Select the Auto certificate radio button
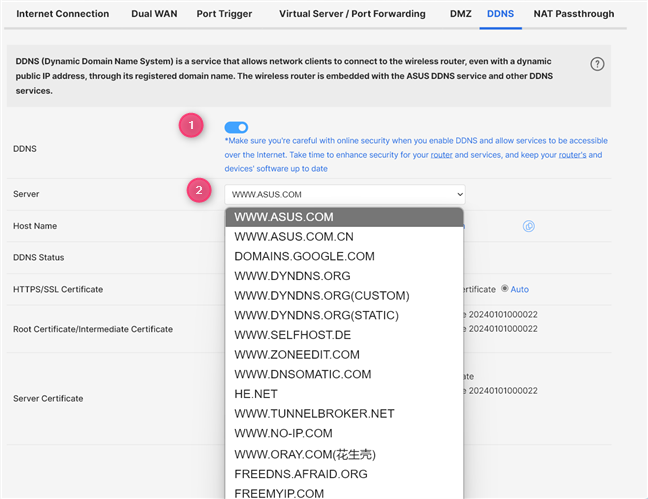 (505, 289)
